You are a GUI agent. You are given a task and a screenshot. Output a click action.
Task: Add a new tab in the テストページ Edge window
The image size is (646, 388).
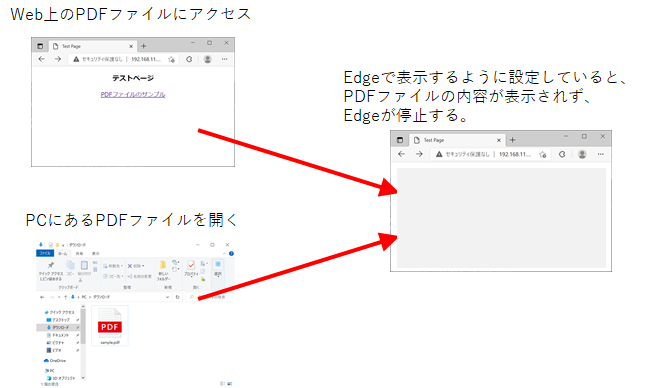(x=144, y=46)
